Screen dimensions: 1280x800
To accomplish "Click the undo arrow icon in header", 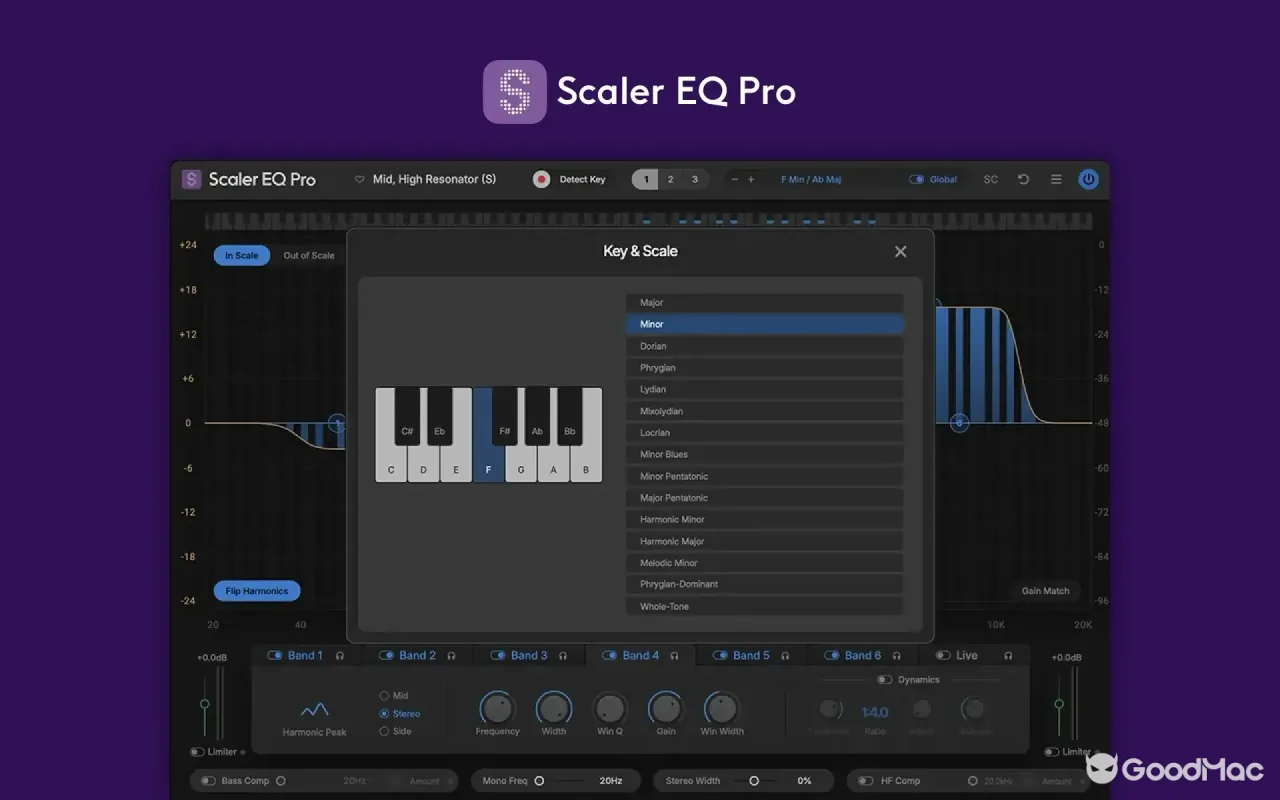I will [1023, 180].
